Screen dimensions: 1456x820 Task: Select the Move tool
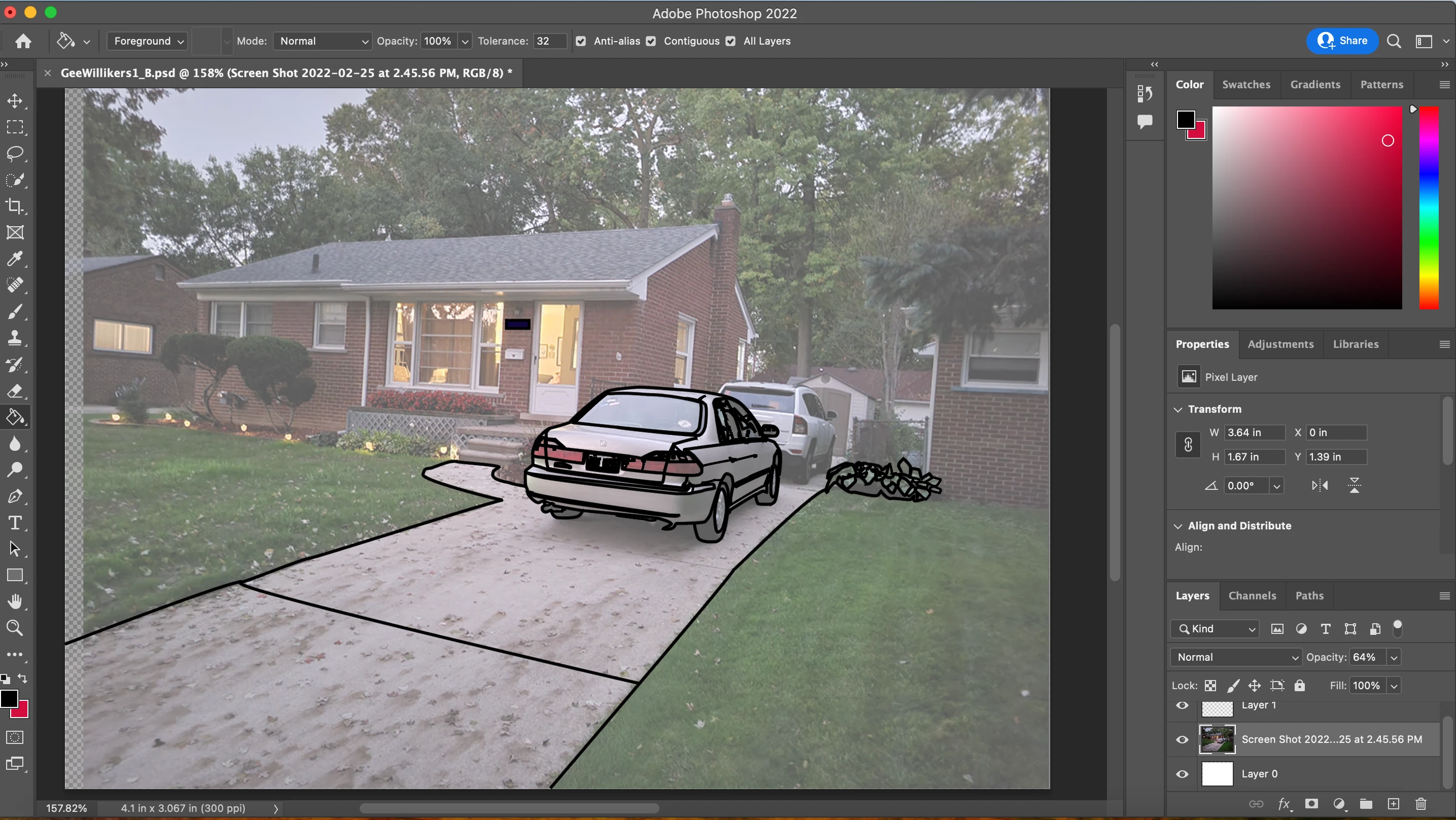[15, 101]
